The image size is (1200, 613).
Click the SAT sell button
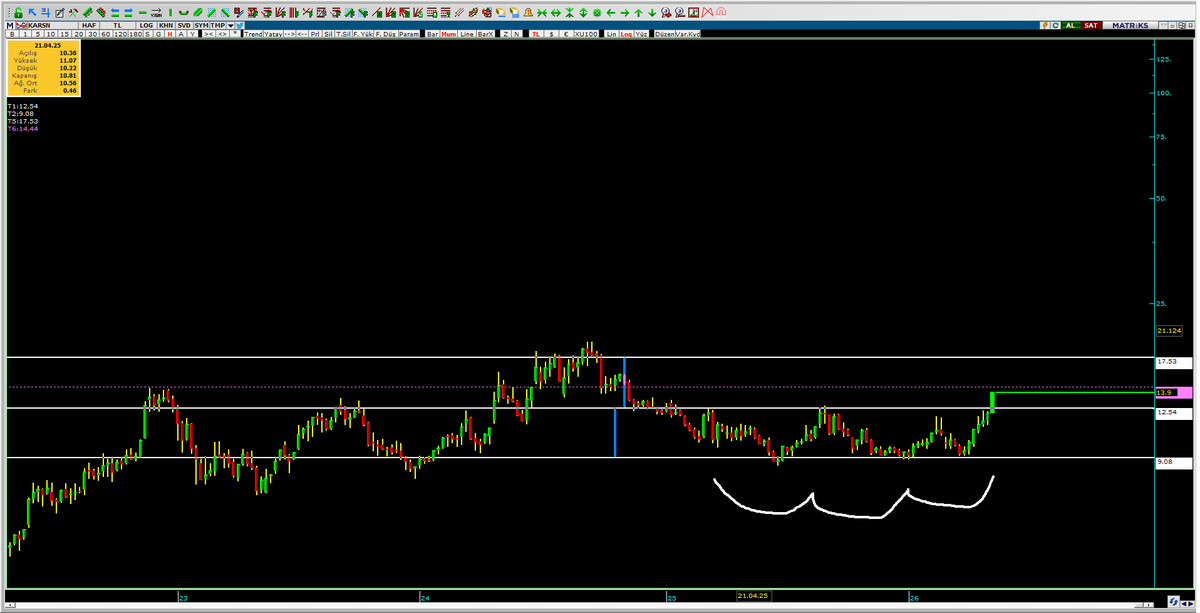1092,25
